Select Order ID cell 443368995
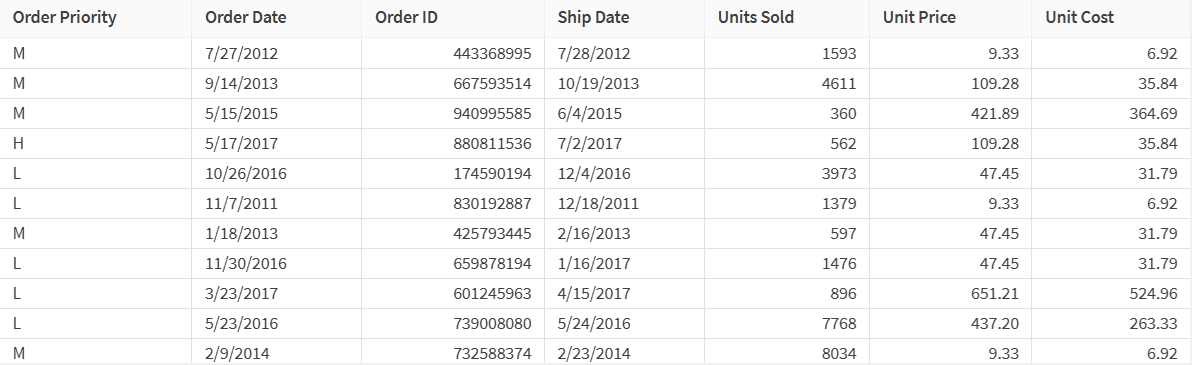The height and width of the screenshot is (365, 1192). tap(453, 54)
